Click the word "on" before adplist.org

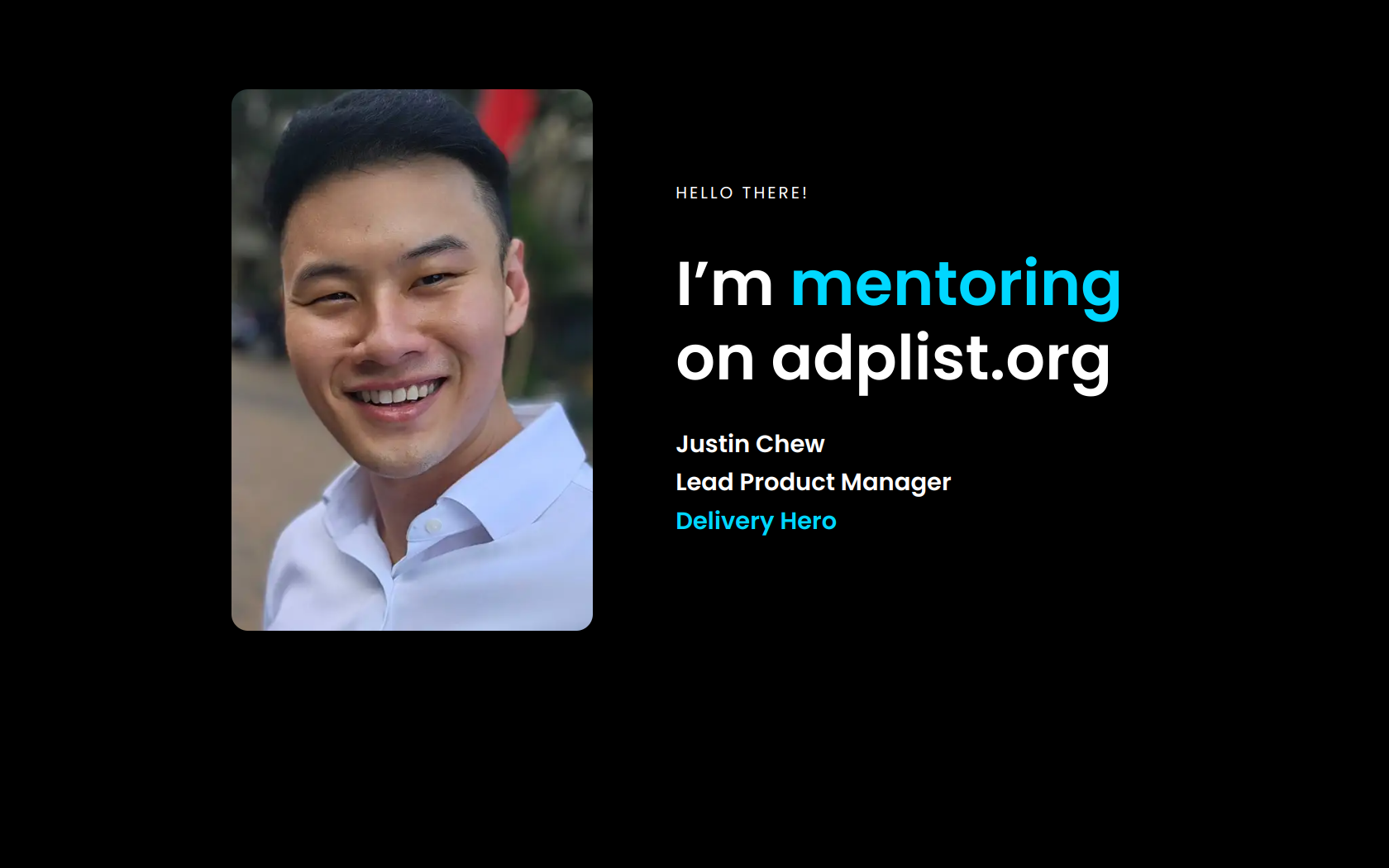(x=715, y=360)
